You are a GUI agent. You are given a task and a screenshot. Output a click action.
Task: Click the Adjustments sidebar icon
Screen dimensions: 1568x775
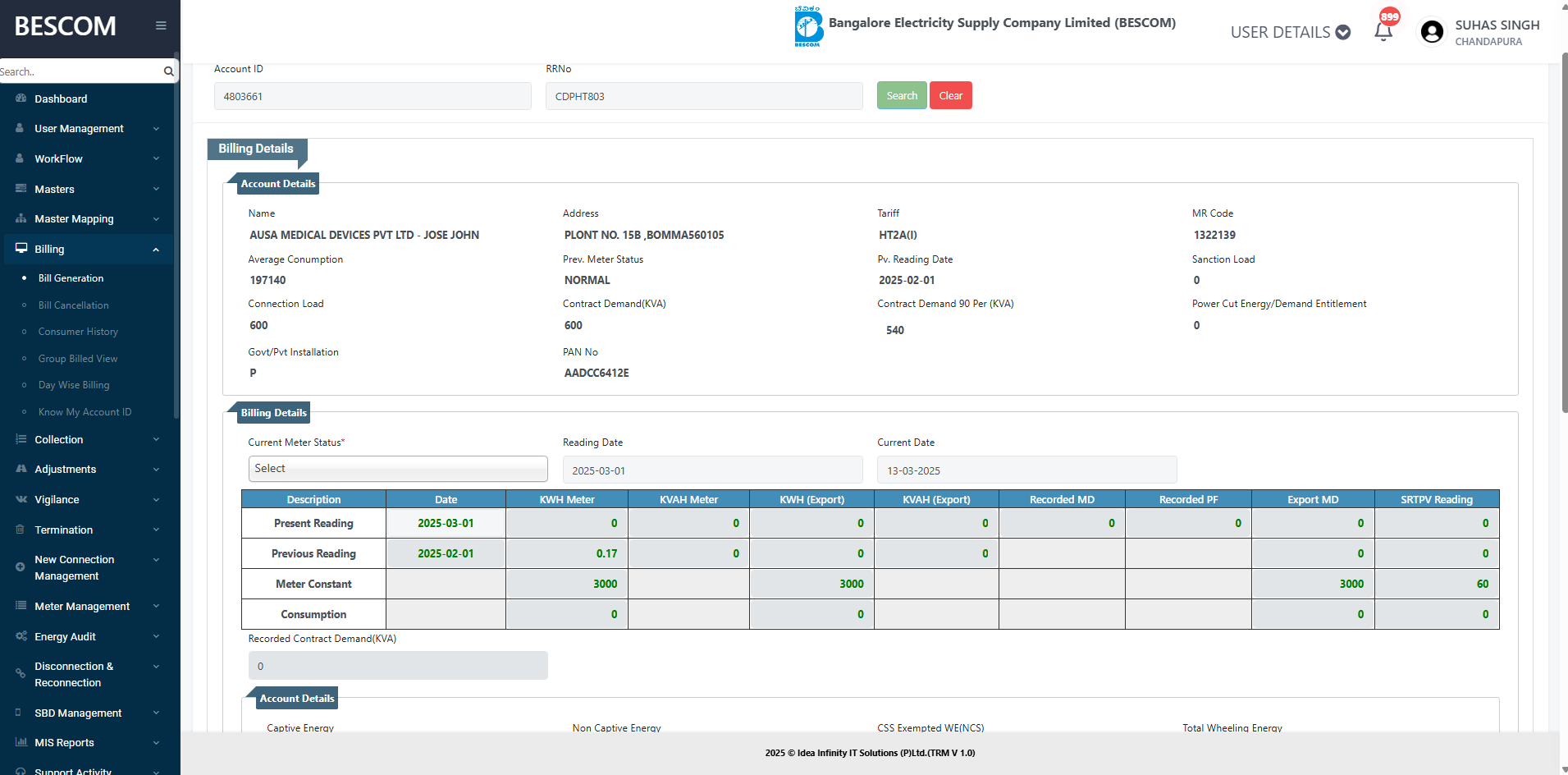21,469
